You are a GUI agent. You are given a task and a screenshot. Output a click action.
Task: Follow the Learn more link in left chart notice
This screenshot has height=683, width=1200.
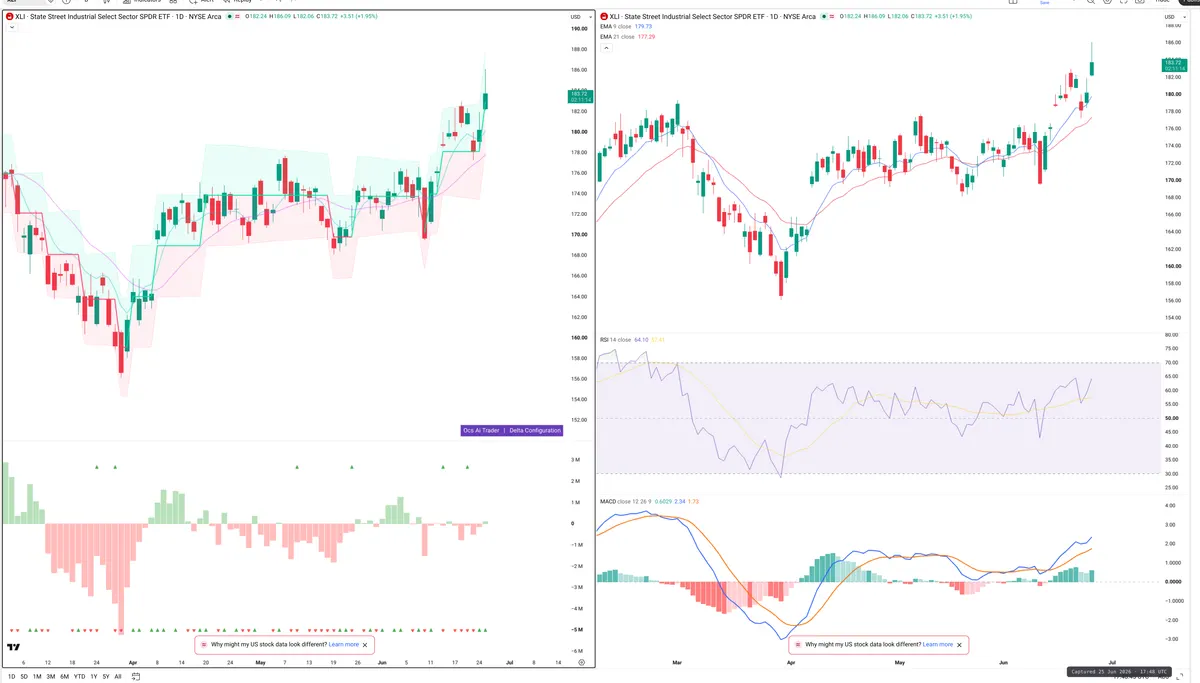343,644
